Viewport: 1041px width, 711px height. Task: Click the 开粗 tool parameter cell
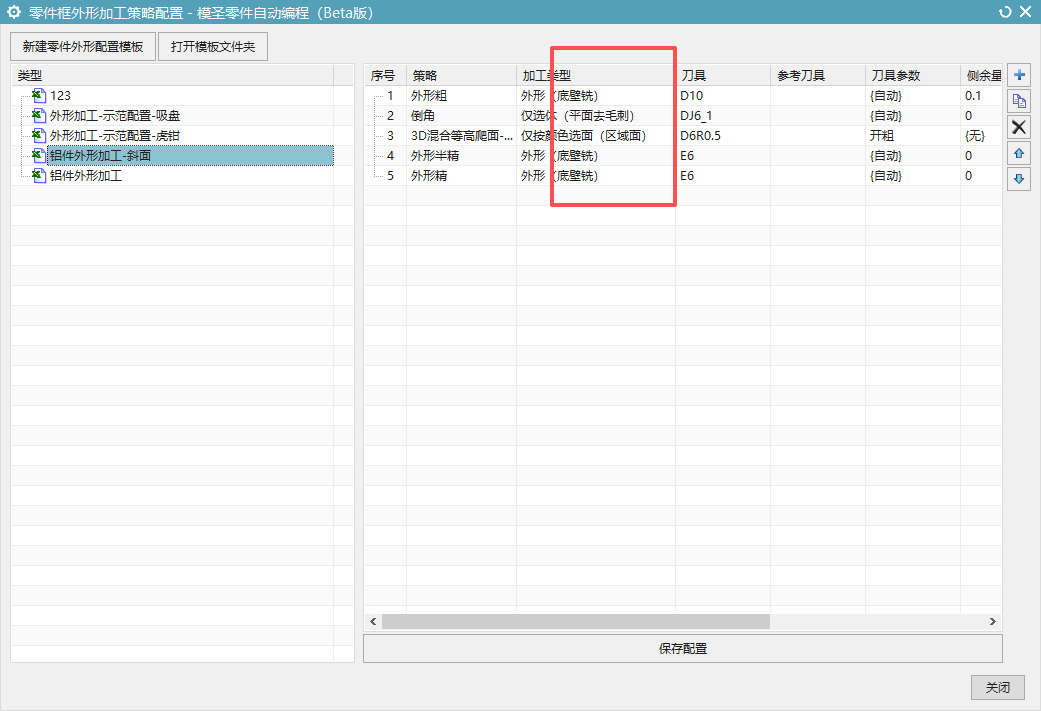pos(913,135)
